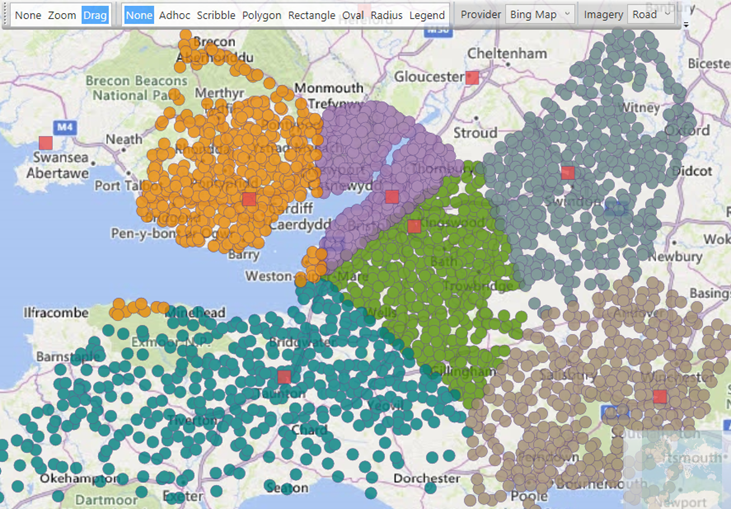The width and height of the screenshot is (731, 509).
Task: Click the red square marker near Swansea
Action: click(44, 144)
